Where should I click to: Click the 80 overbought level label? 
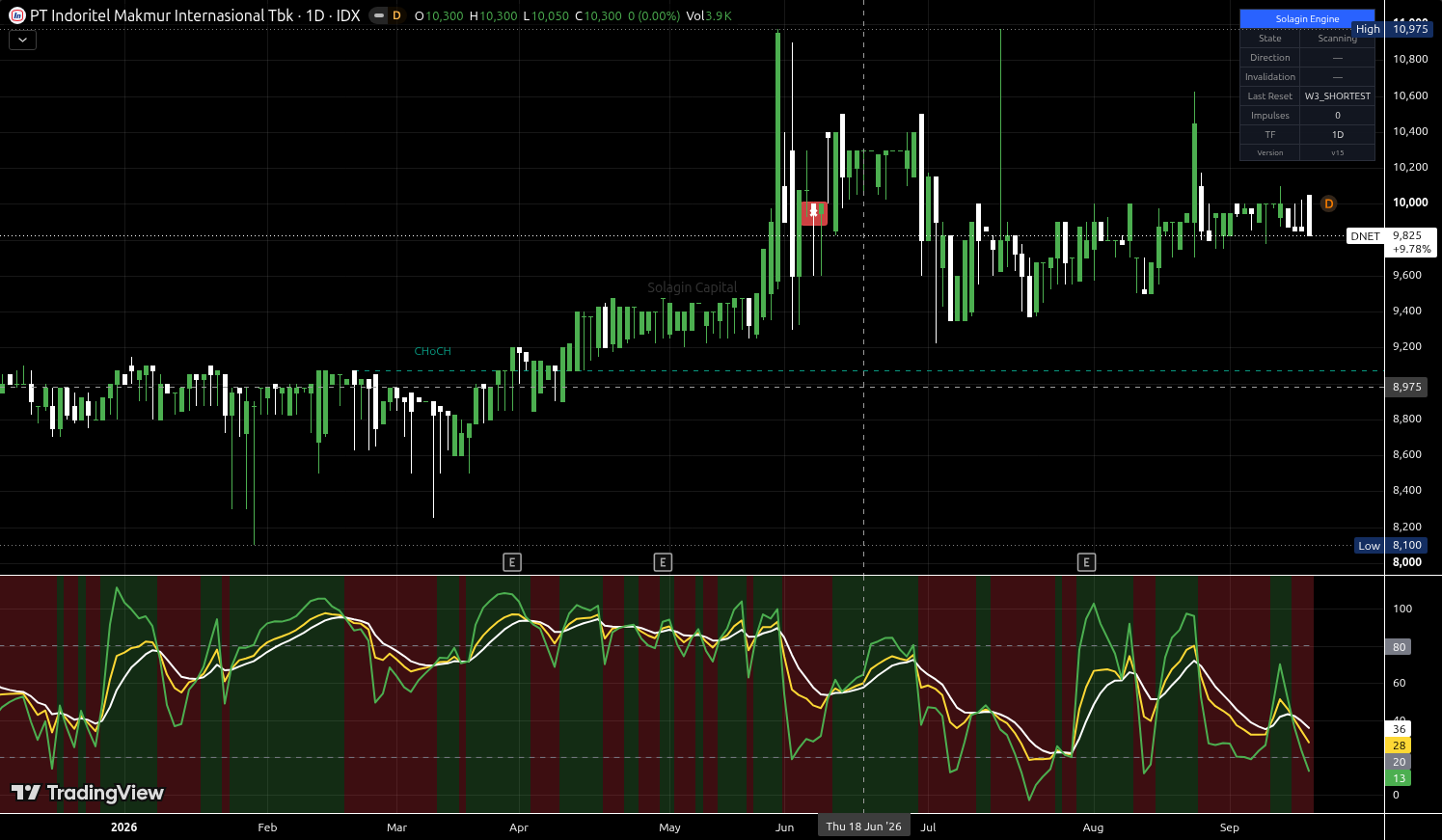(1399, 647)
